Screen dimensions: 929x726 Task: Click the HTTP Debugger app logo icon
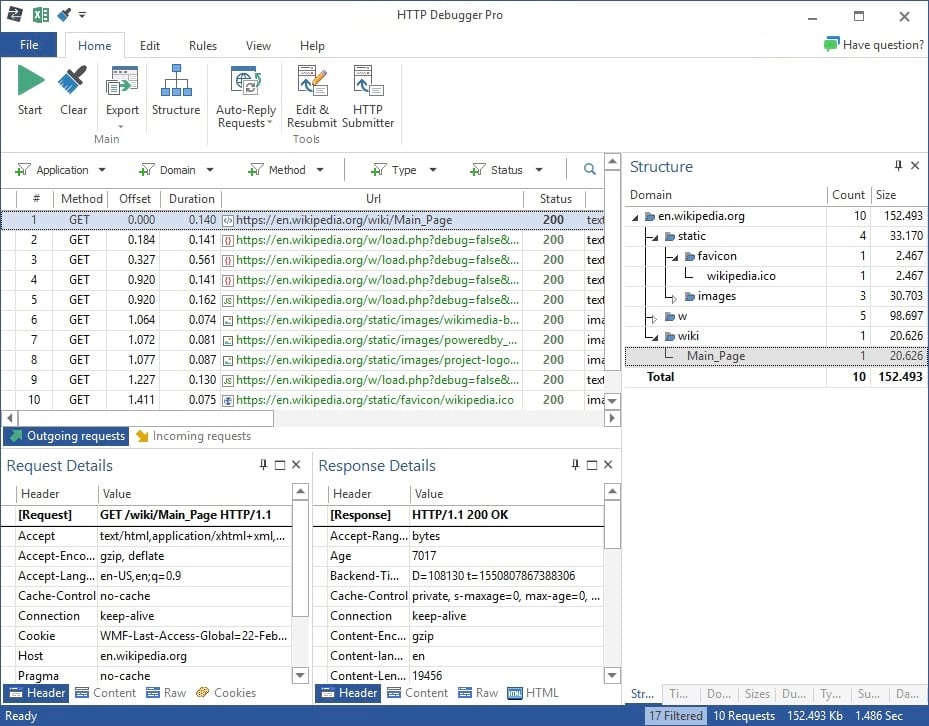pyautogui.click(x=15, y=15)
